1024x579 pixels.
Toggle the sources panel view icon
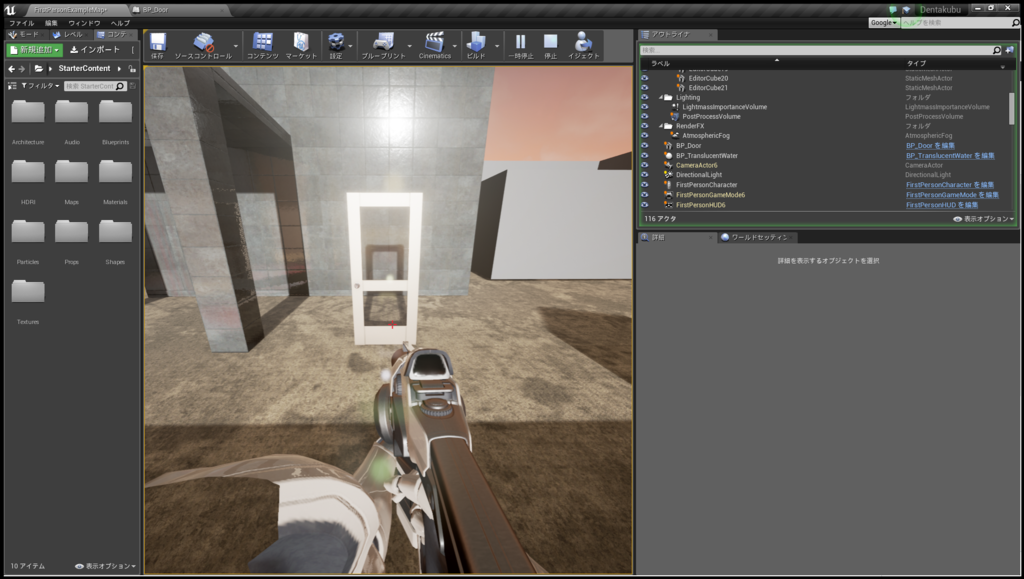click(x=12, y=86)
